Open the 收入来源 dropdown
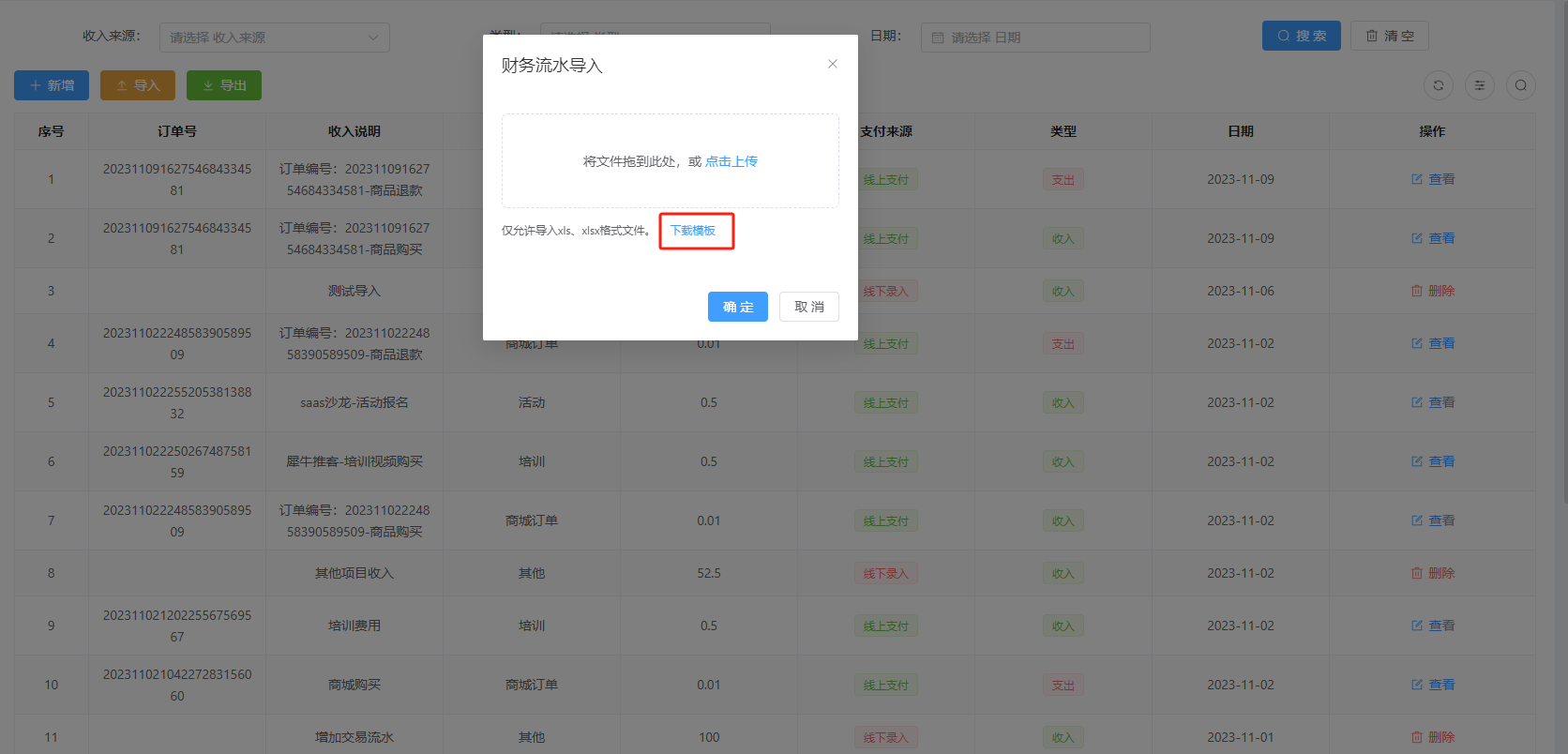This screenshot has width=1568, height=754. (x=274, y=38)
